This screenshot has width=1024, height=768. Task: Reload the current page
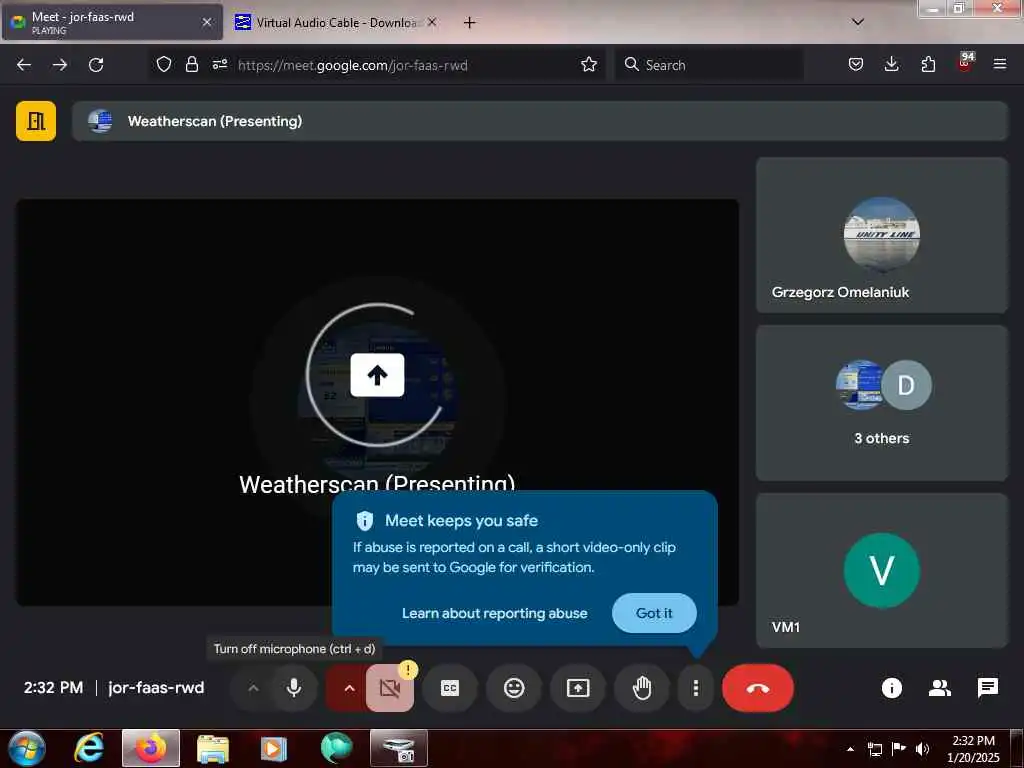tap(96, 65)
